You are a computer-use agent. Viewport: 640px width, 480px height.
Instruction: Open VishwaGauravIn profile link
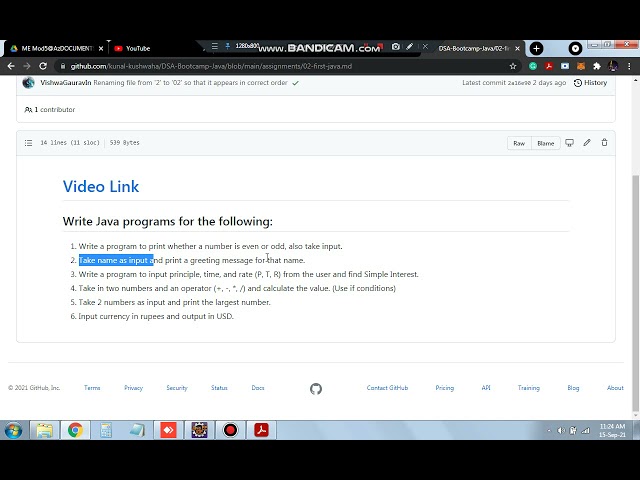click(x=66, y=83)
